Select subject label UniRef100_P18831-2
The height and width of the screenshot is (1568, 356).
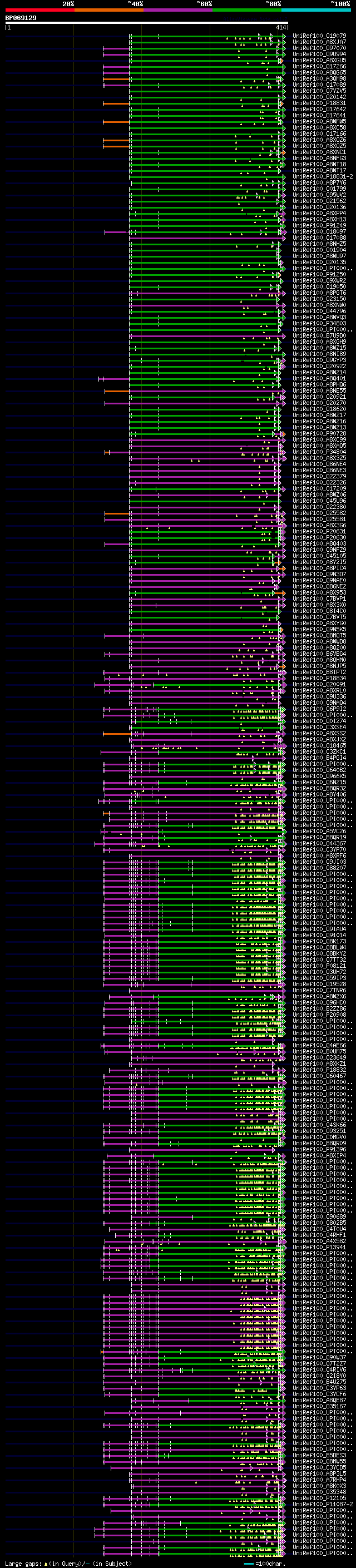(x=323, y=176)
